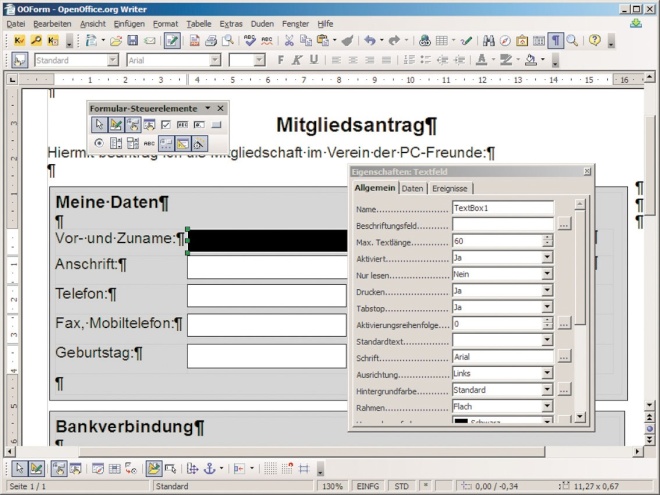Toggle the wizards wand in Formular-Steuerelemente

pyautogui.click(x=200, y=143)
